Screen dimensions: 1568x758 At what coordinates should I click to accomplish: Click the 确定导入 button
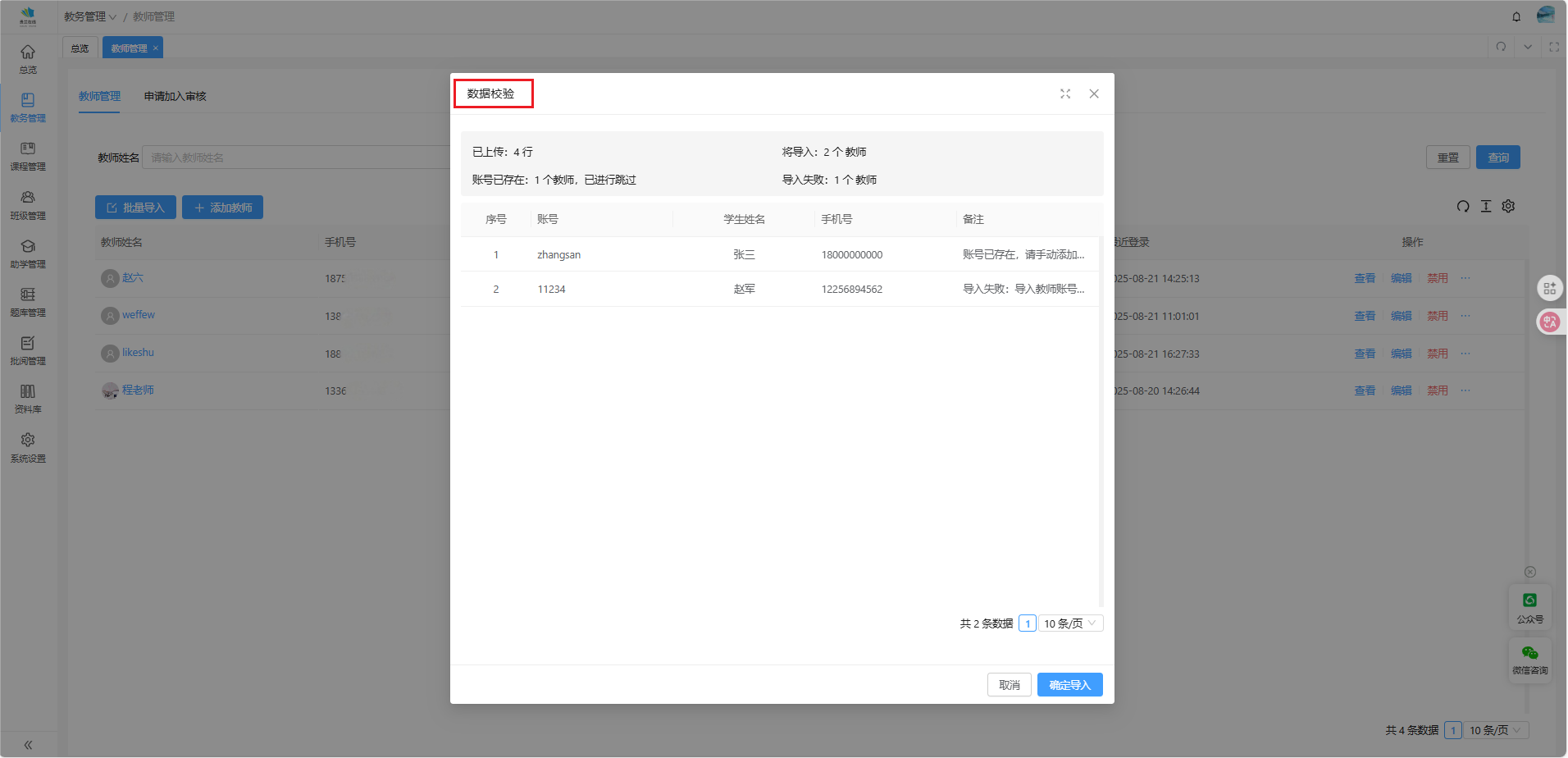(x=1069, y=685)
